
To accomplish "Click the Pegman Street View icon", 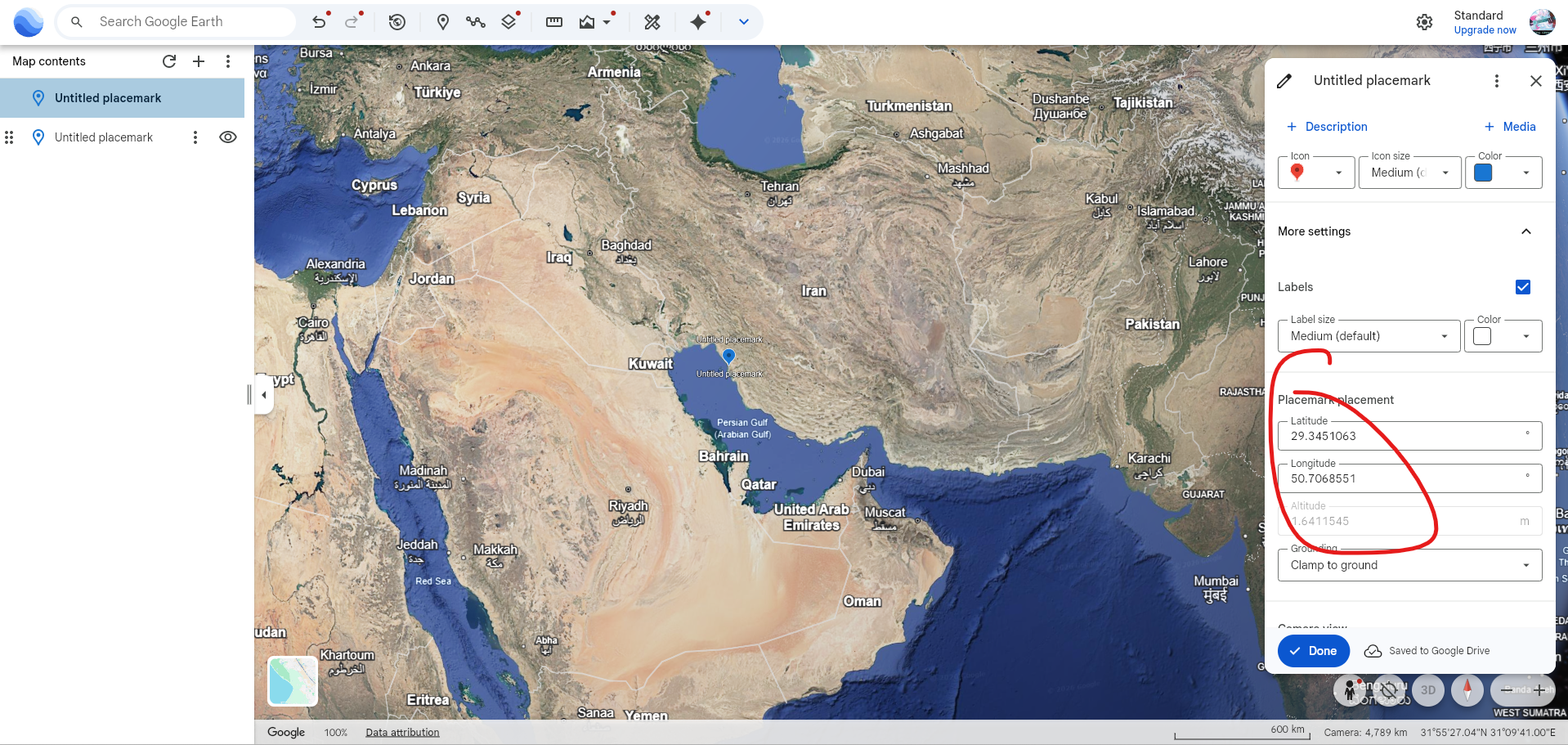I will [1349, 691].
